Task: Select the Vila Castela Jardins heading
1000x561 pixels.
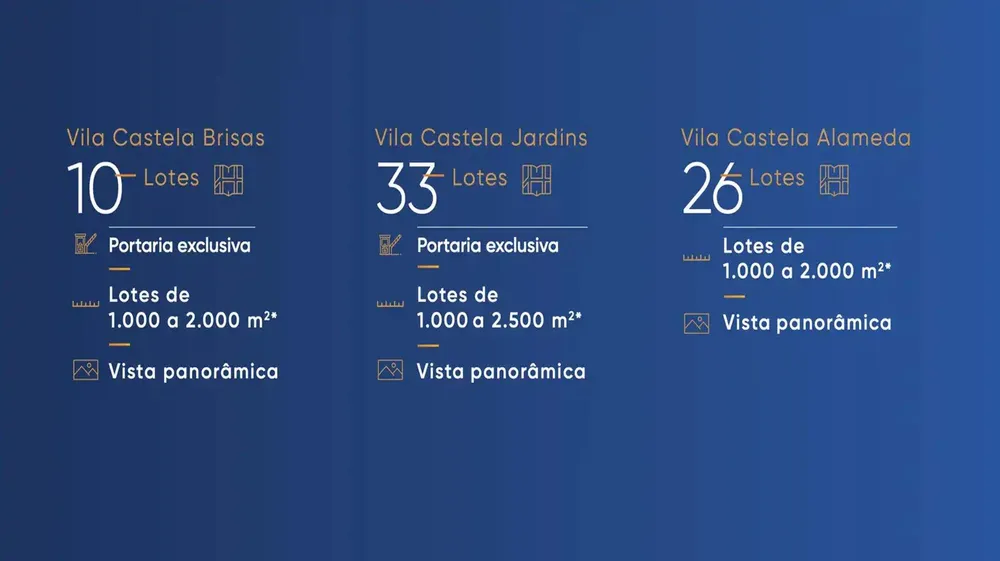Action: pyautogui.click(x=481, y=138)
